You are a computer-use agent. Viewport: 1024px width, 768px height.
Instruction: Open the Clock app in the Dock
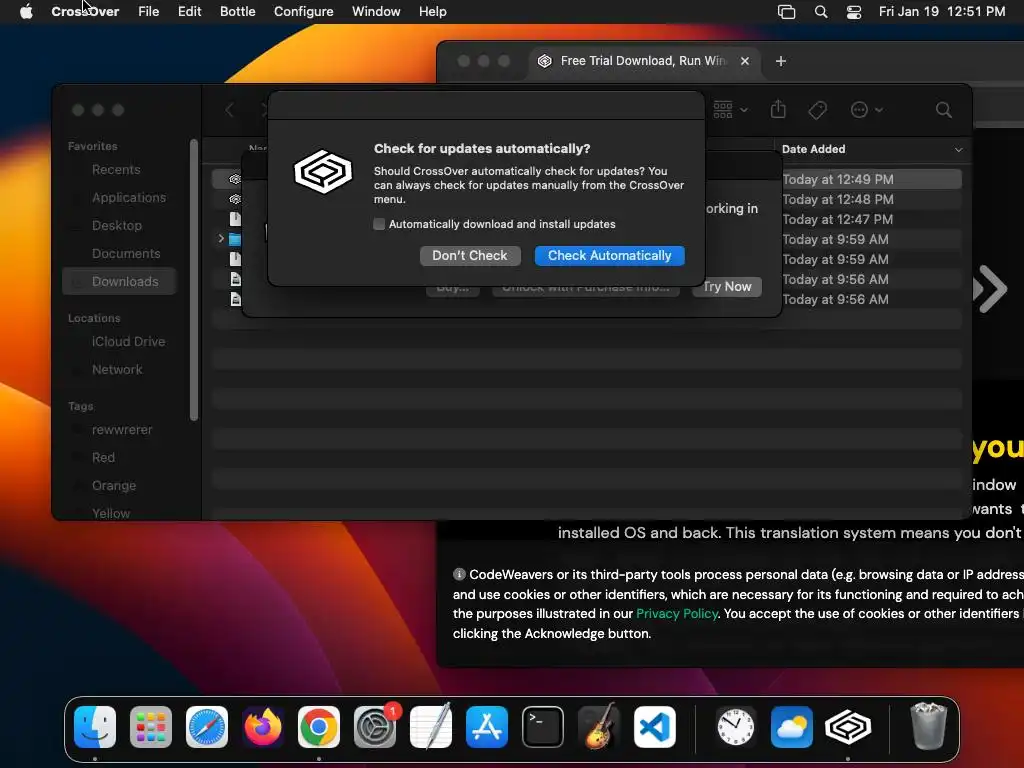[735, 727]
